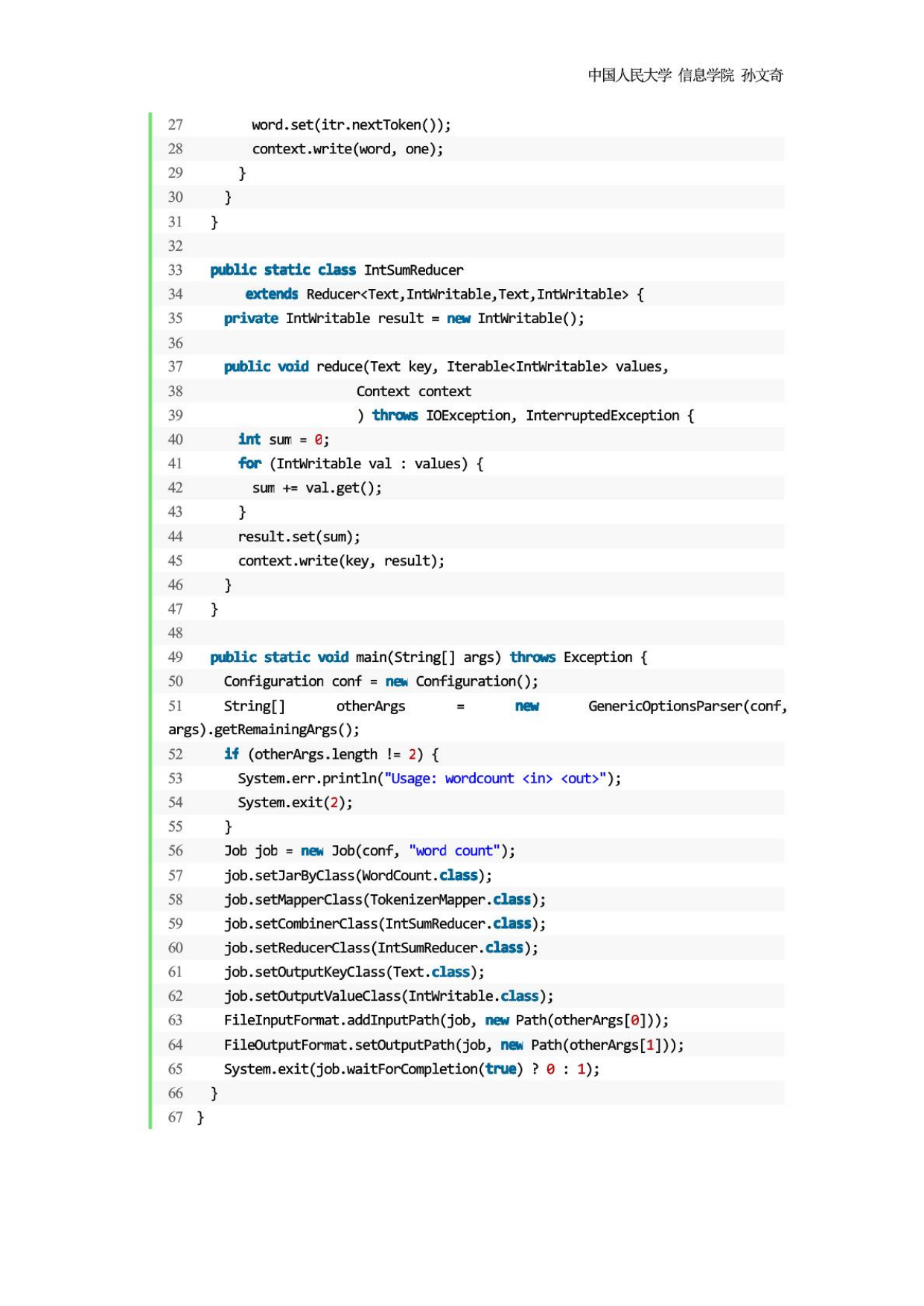Click the header text 中国人民大学 信息学院 孙文奇
924x1306 pixels.
tap(685, 75)
